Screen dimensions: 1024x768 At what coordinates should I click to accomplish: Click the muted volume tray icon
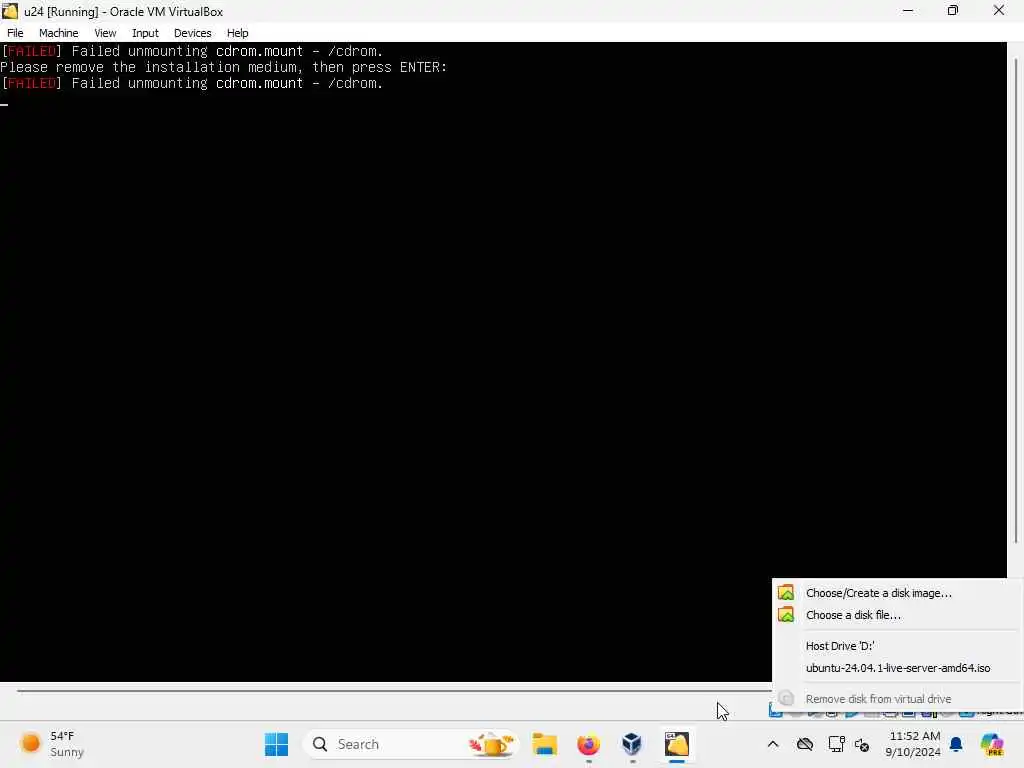(x=862, y=744)
